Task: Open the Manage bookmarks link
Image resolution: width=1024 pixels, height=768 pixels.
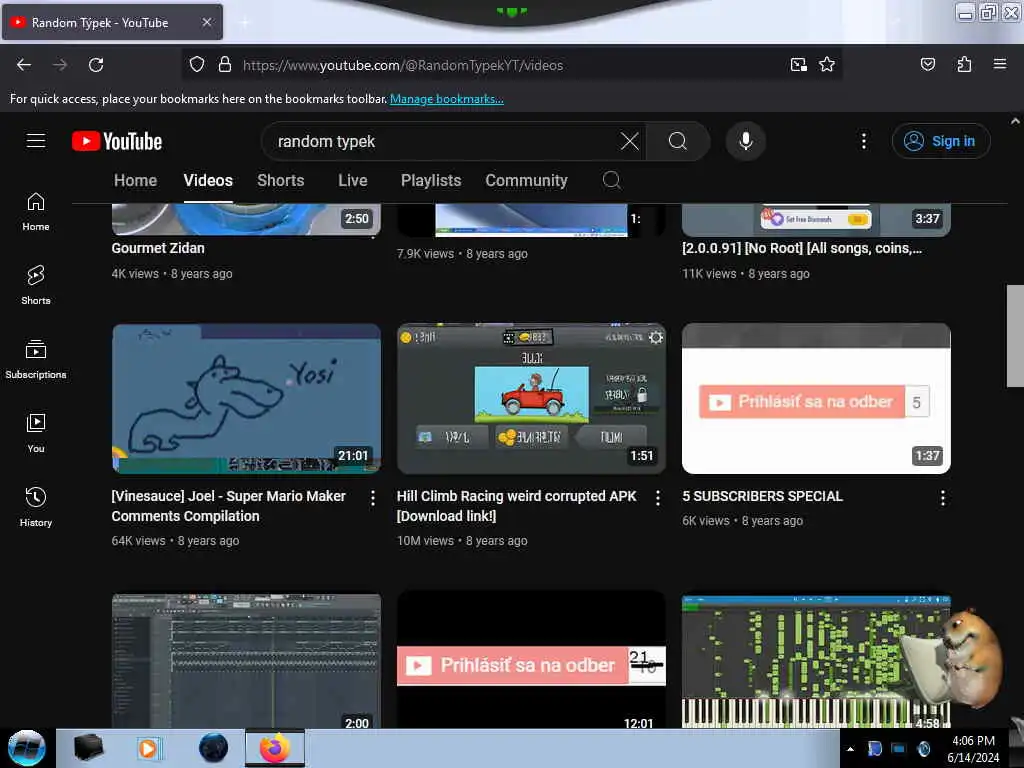Action: (447, 99)
